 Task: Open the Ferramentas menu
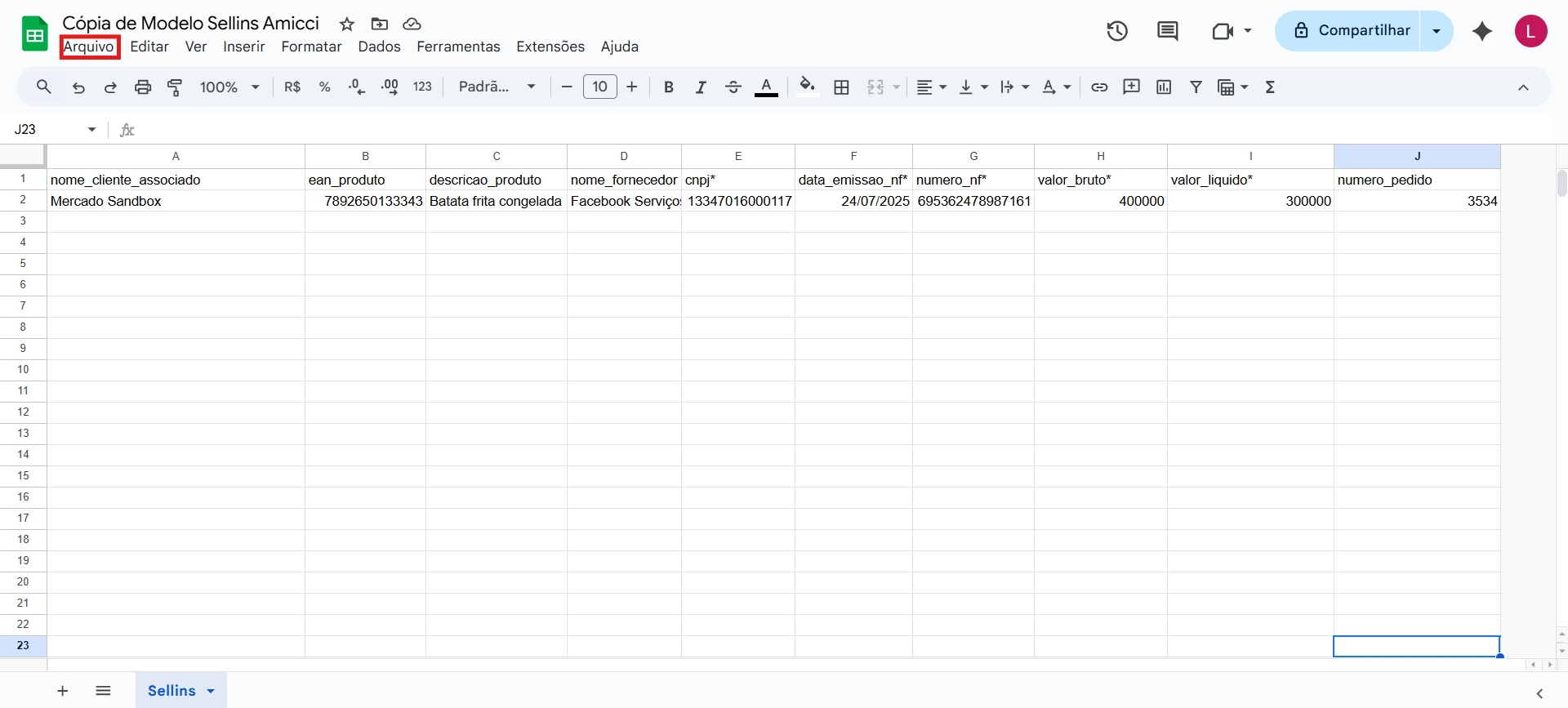tap(458, 47)
